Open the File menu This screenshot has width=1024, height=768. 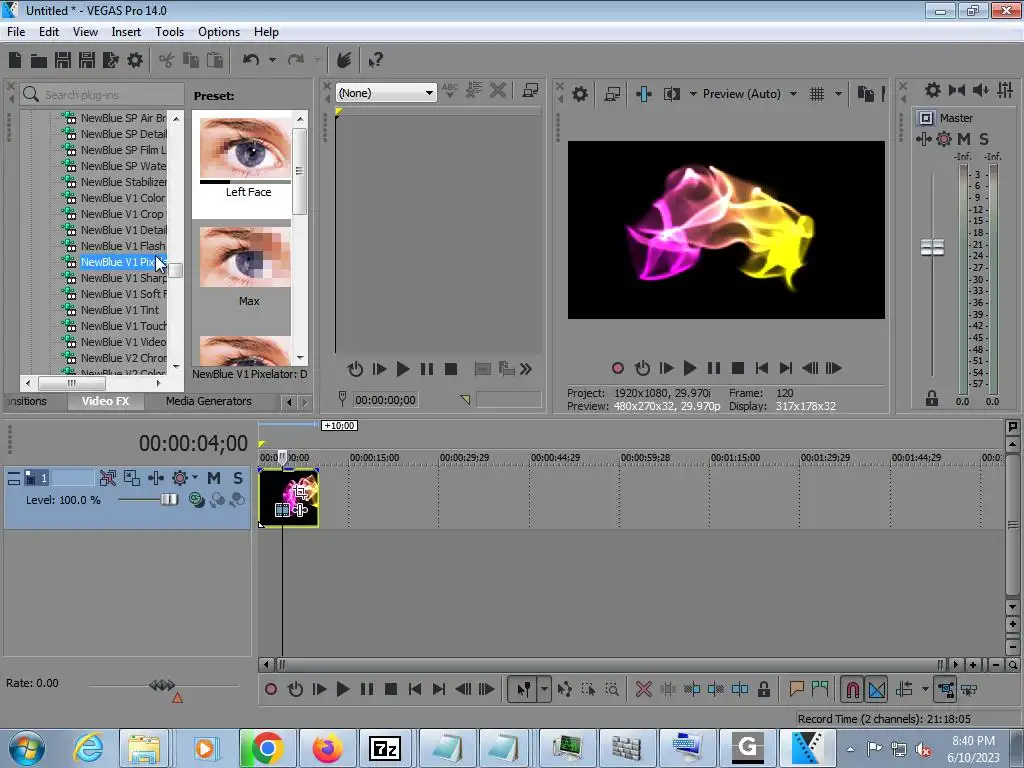pos(16,31)
